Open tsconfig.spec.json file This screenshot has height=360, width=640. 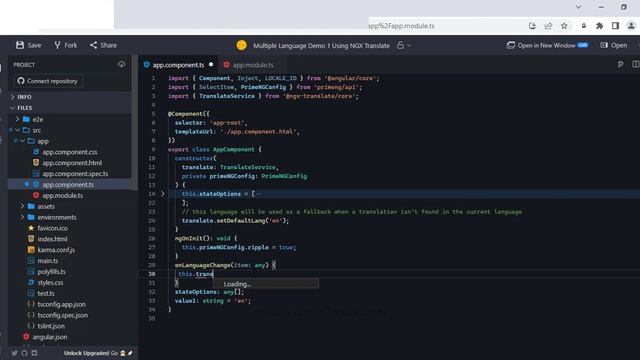point(62,315)
